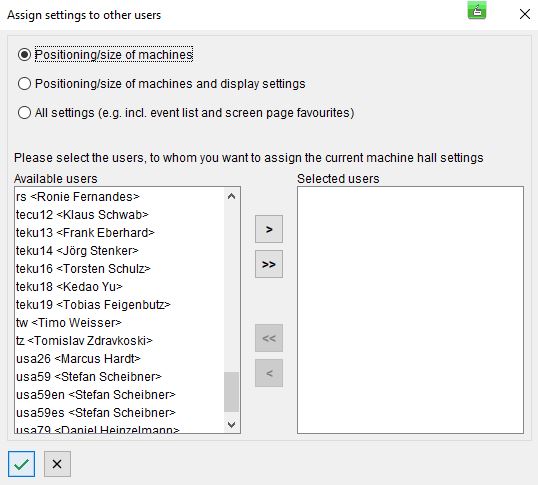Enable All settings radio option
This screenshot has height=485, width=538.
[24, 113]
